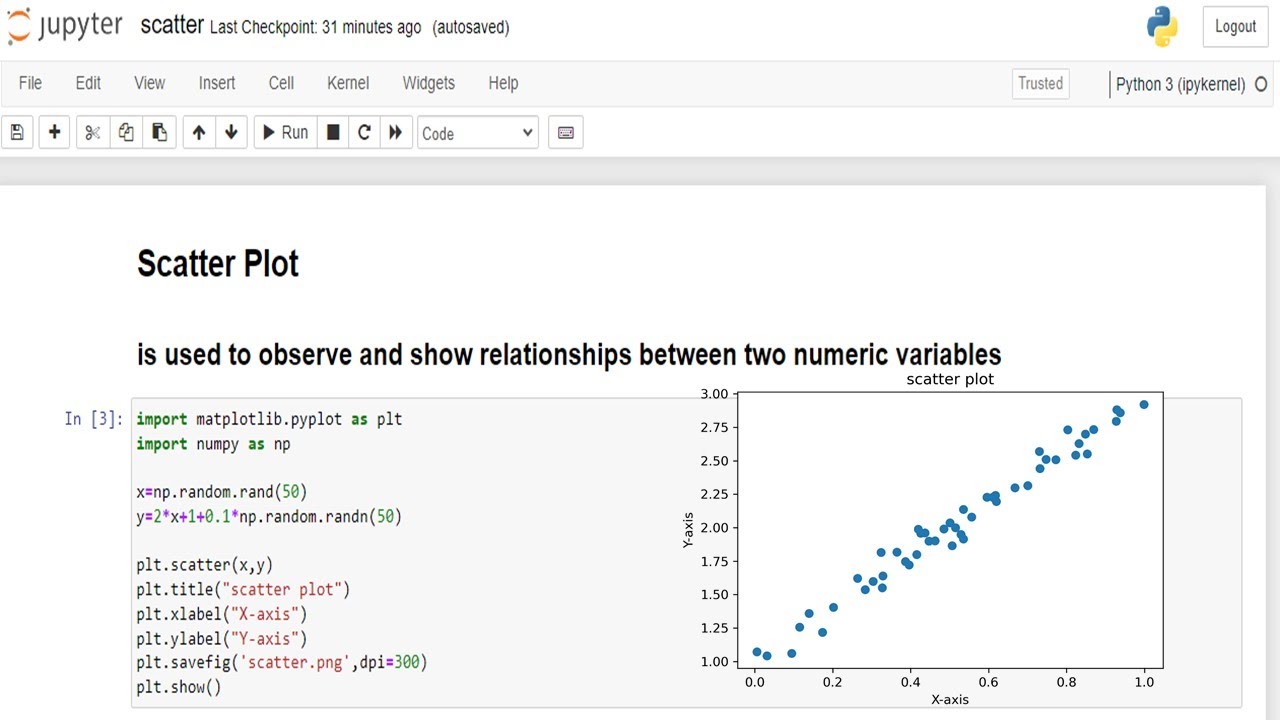Restart kernel and run all cells icon
The image size is (1280, 720).
(396, 132)
